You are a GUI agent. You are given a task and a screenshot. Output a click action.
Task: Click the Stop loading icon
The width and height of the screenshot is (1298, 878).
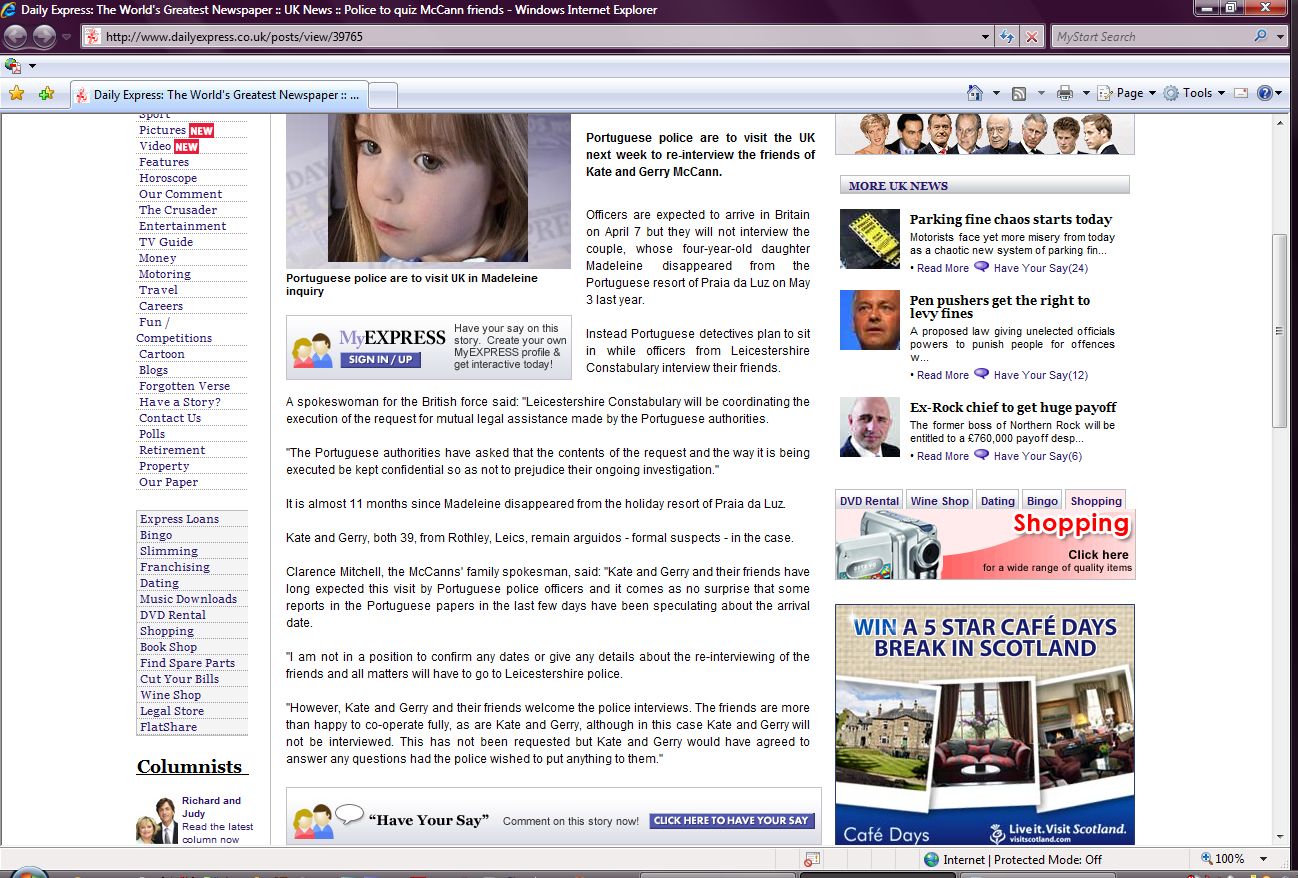[1032, 37]
